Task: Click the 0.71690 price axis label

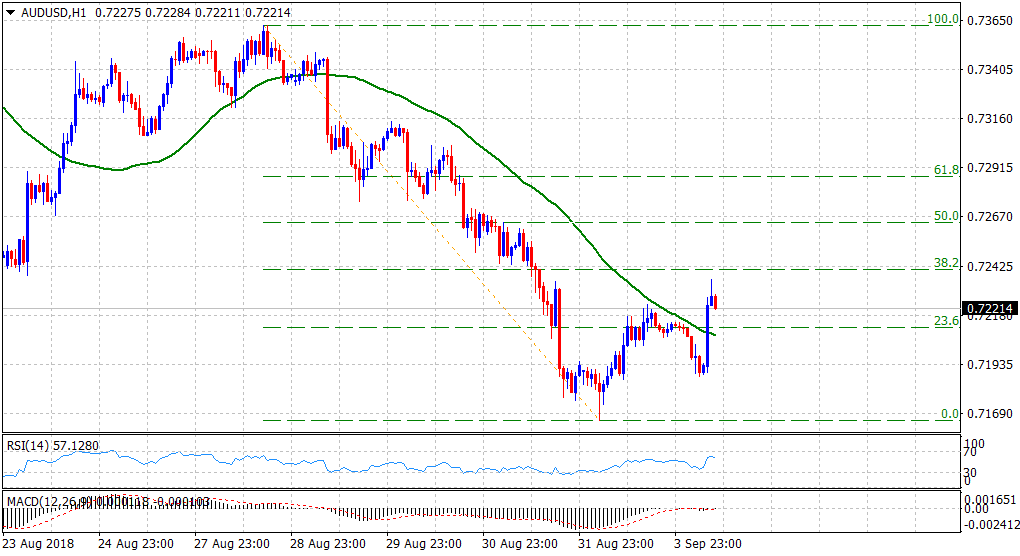Action: pyautogui.click(x=985, y=413)
